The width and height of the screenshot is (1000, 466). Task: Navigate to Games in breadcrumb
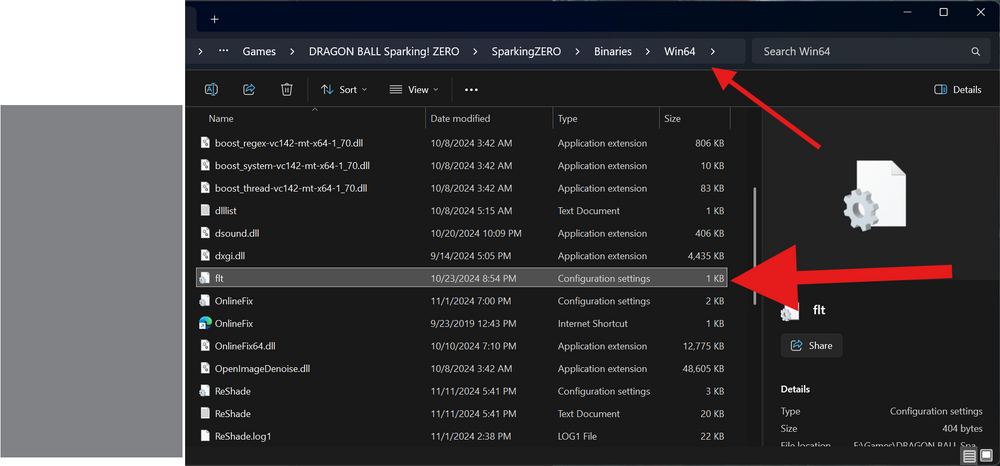259,52
